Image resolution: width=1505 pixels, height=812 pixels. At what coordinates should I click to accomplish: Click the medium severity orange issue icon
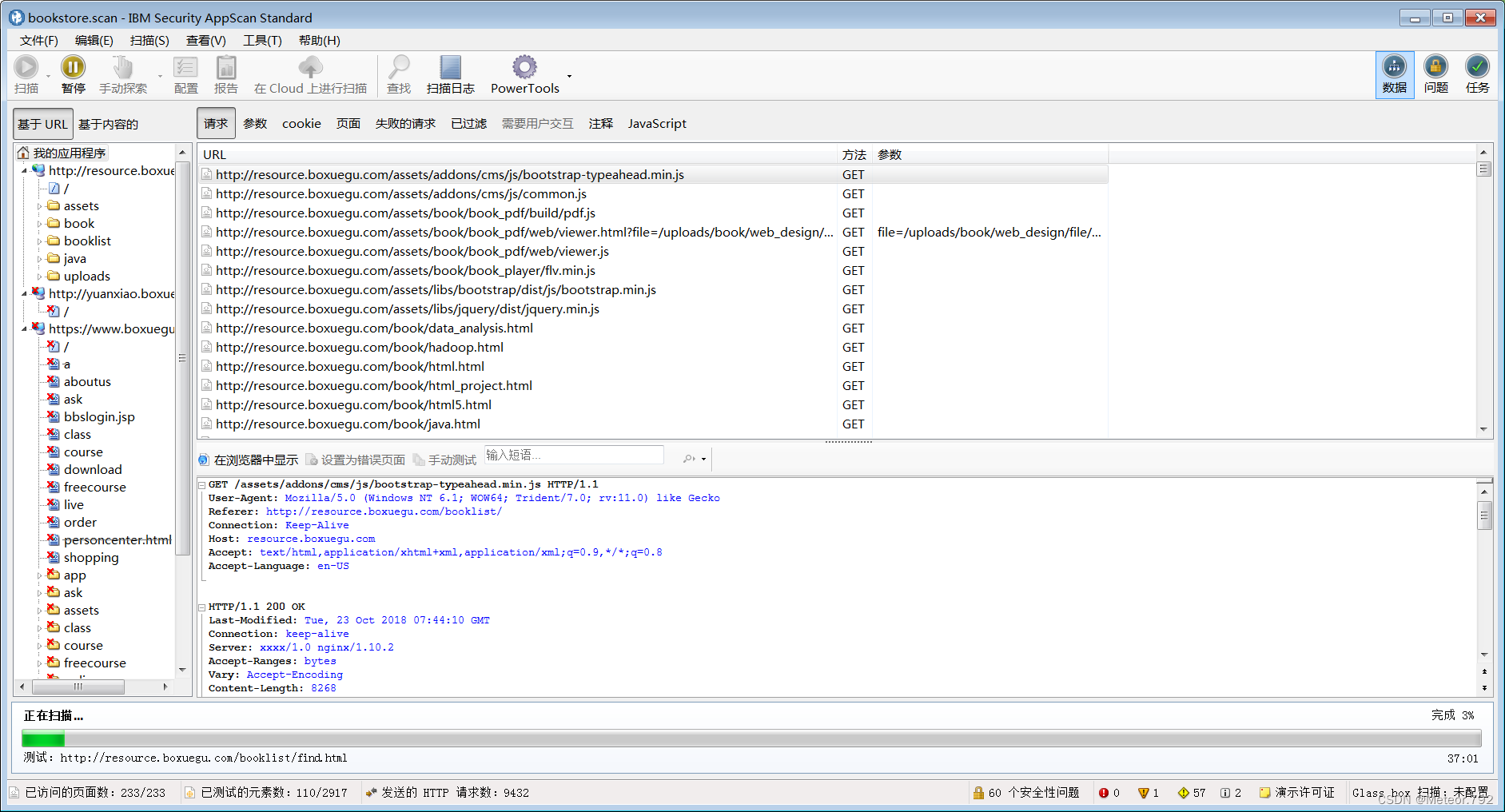(1144, 793)
